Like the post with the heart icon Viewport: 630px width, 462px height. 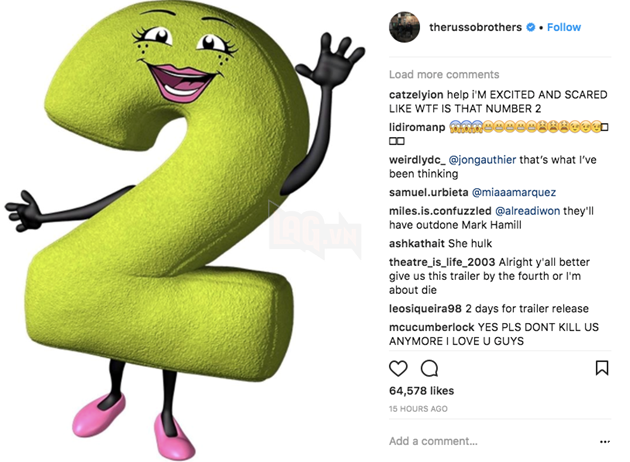pyautogui.click(x=398, y=368)
